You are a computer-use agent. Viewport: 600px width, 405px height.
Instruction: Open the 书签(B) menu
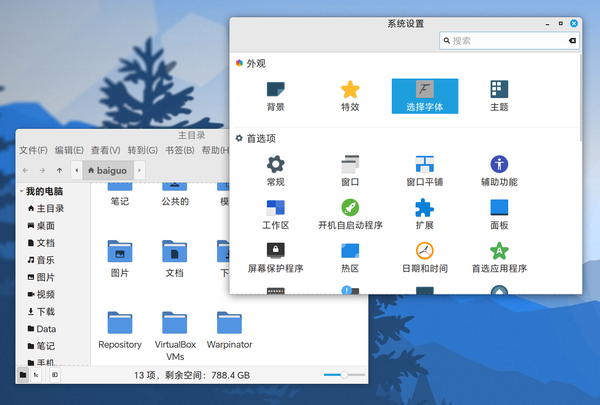[x=180, y=150]
